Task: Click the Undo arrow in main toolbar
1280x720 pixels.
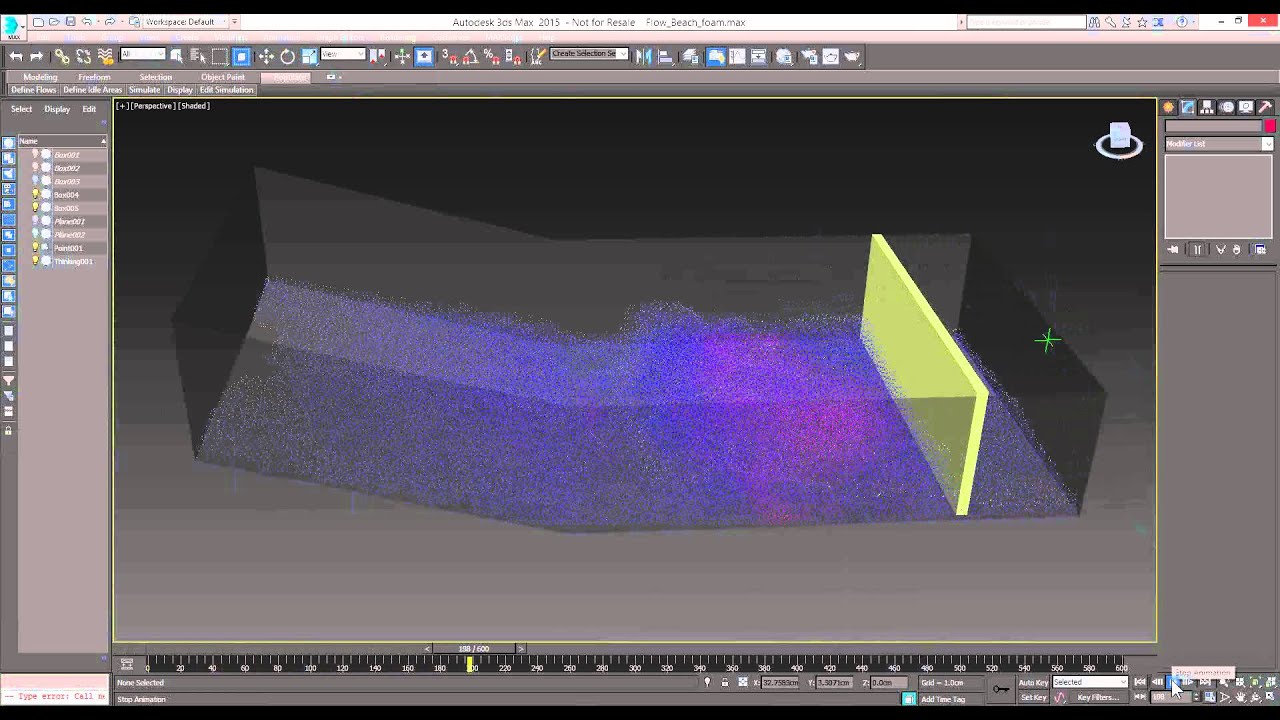Action: 16,57
